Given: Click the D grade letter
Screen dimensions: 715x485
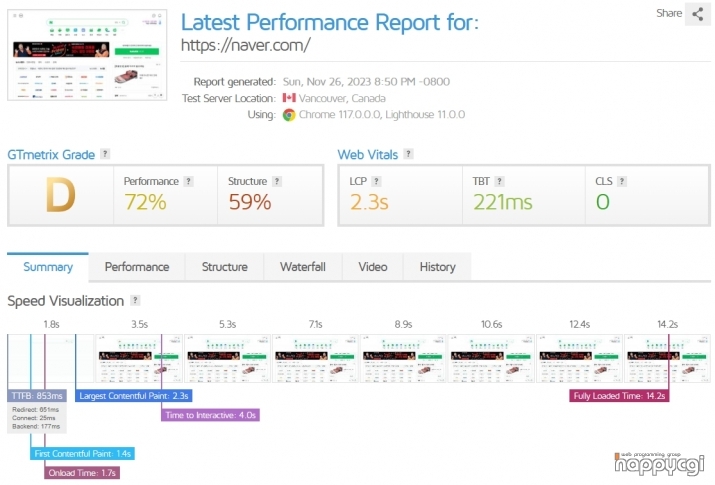Looking at the screenshot, I should click(x=61, y=195).
